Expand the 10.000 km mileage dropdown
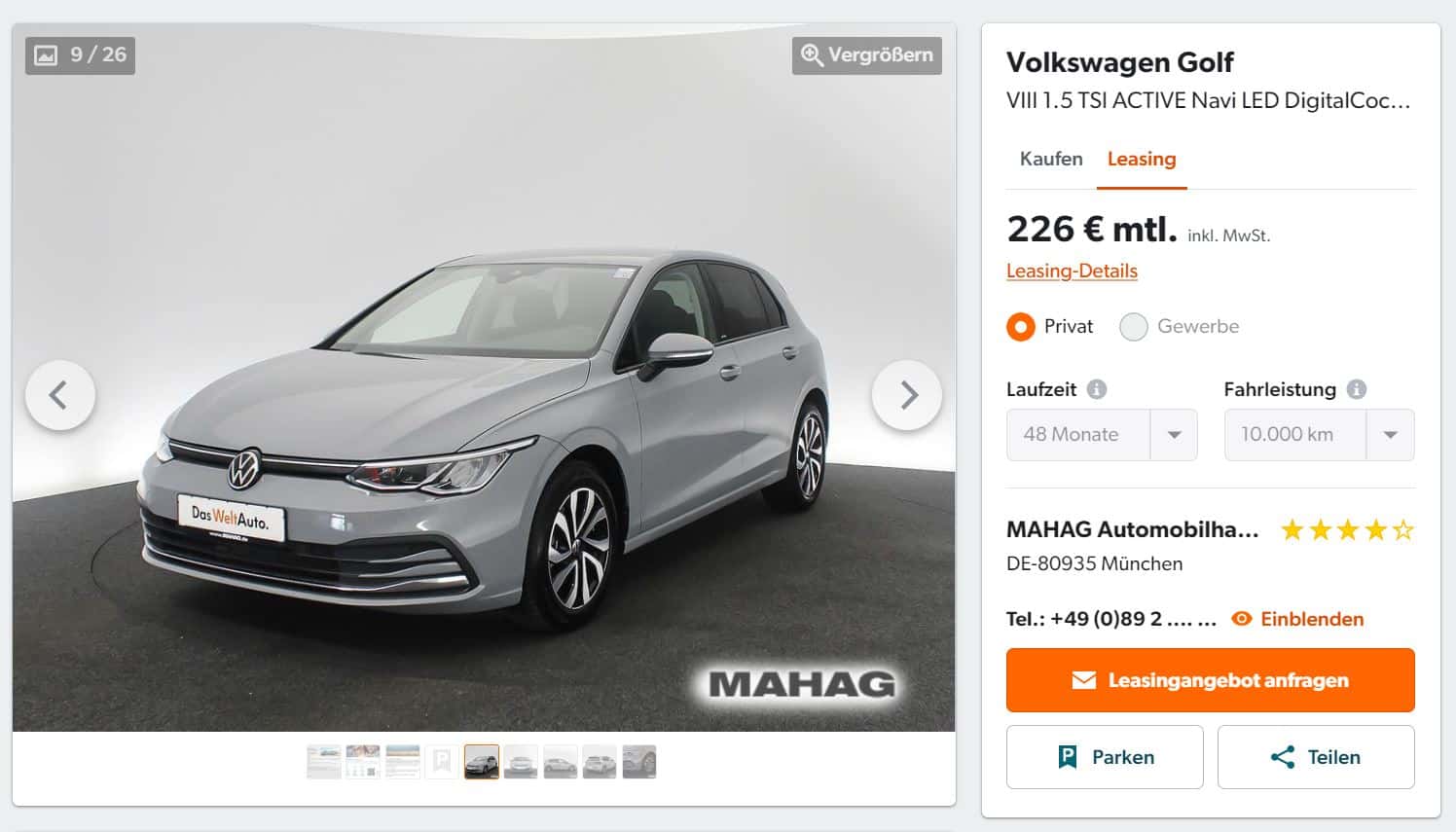1456x832 pixels. [1319, 435]
